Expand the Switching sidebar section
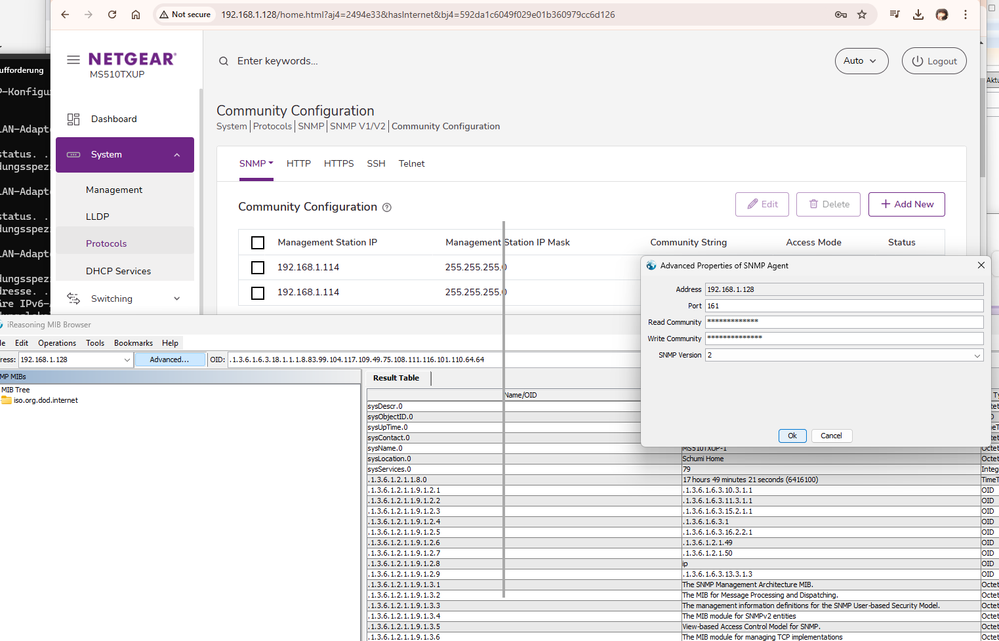Image resolution: width=999 pixels, height=641 pixels. tap(177, 298)
